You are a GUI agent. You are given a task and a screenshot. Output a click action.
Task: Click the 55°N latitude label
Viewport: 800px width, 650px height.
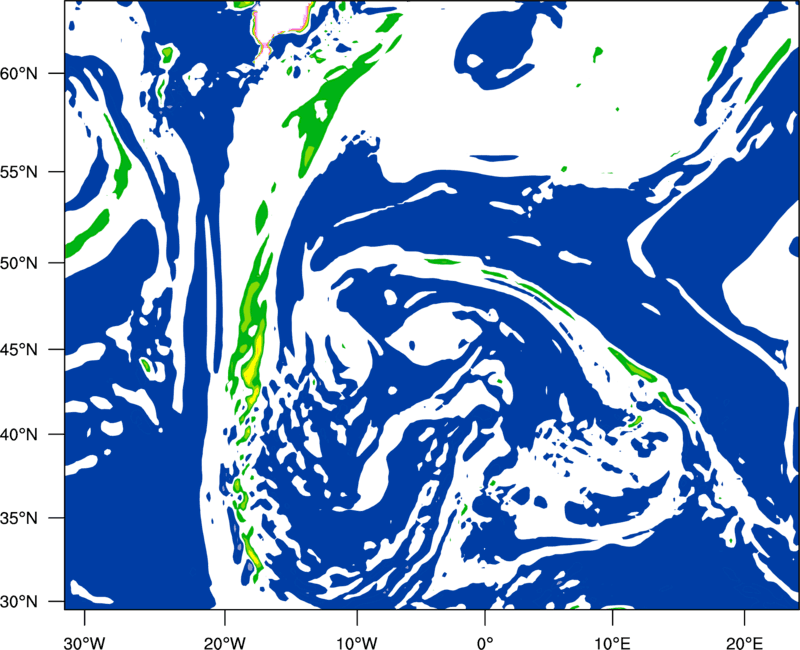tap(19, 172)
